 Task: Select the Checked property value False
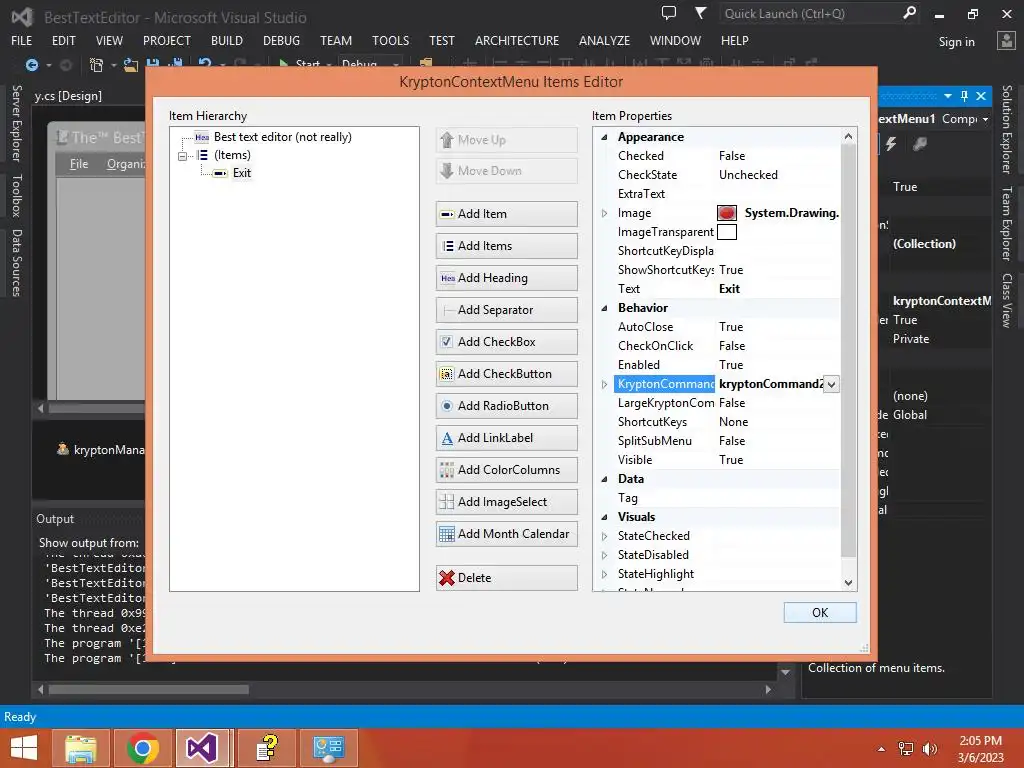731,156
